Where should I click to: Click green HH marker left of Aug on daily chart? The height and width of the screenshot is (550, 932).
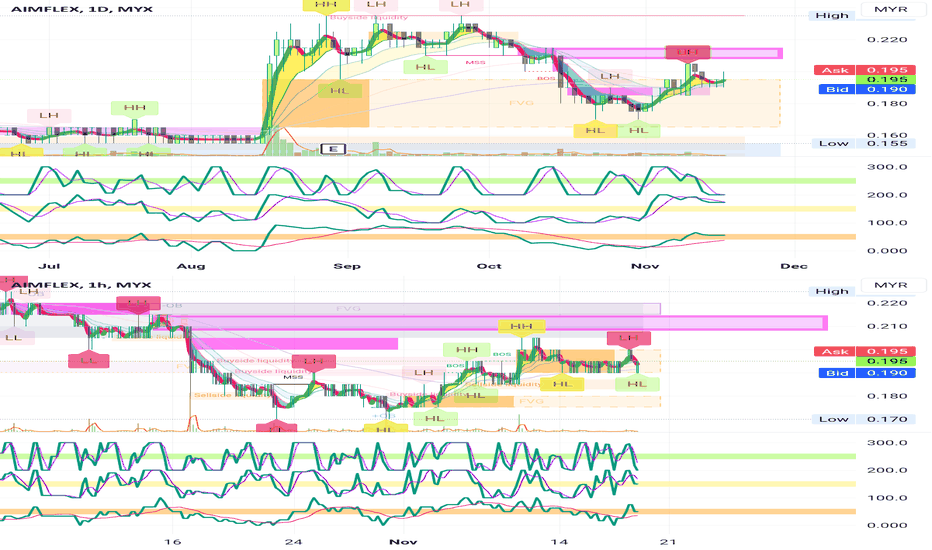click(135, 108)
